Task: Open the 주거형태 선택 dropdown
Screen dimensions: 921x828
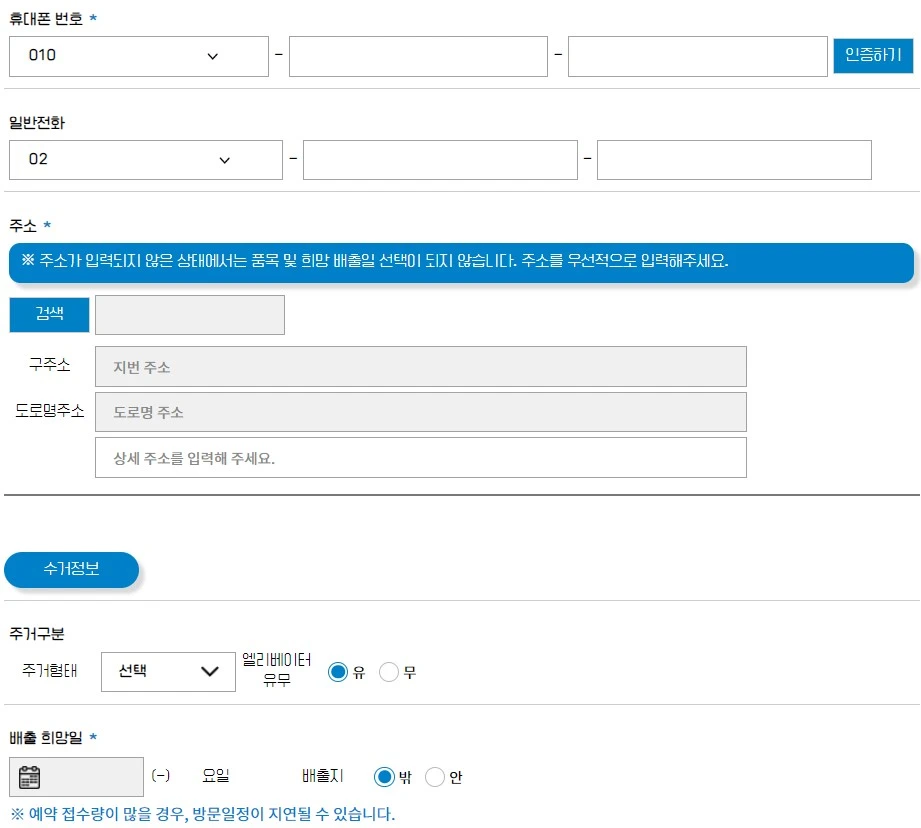Action: pyautogui.click(x=168, y=672)
